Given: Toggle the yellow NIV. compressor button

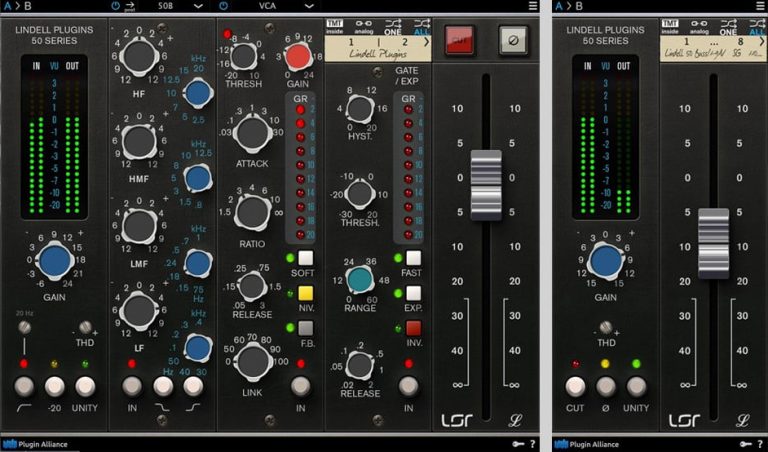Looking at the screenshot, I should click(x=305, y=293).
